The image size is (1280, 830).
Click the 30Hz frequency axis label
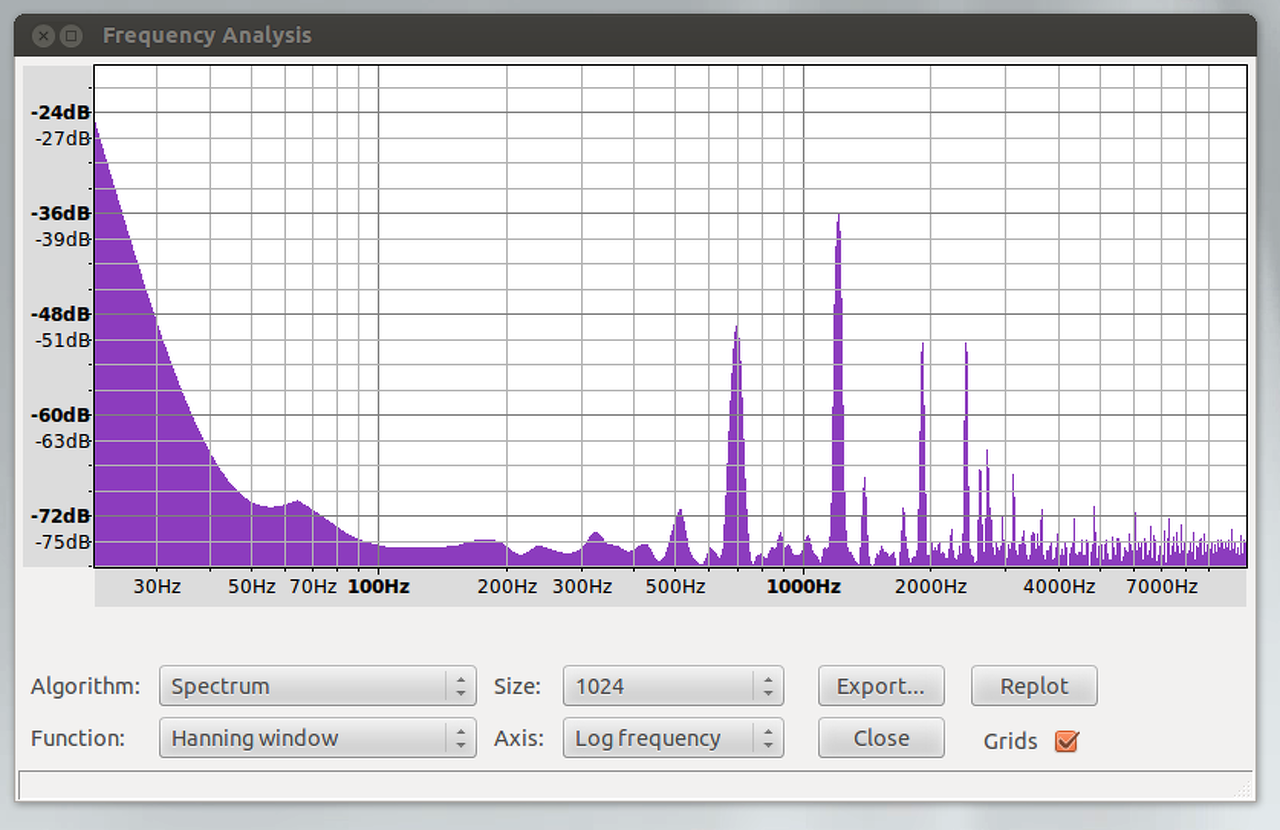point(157,586)
